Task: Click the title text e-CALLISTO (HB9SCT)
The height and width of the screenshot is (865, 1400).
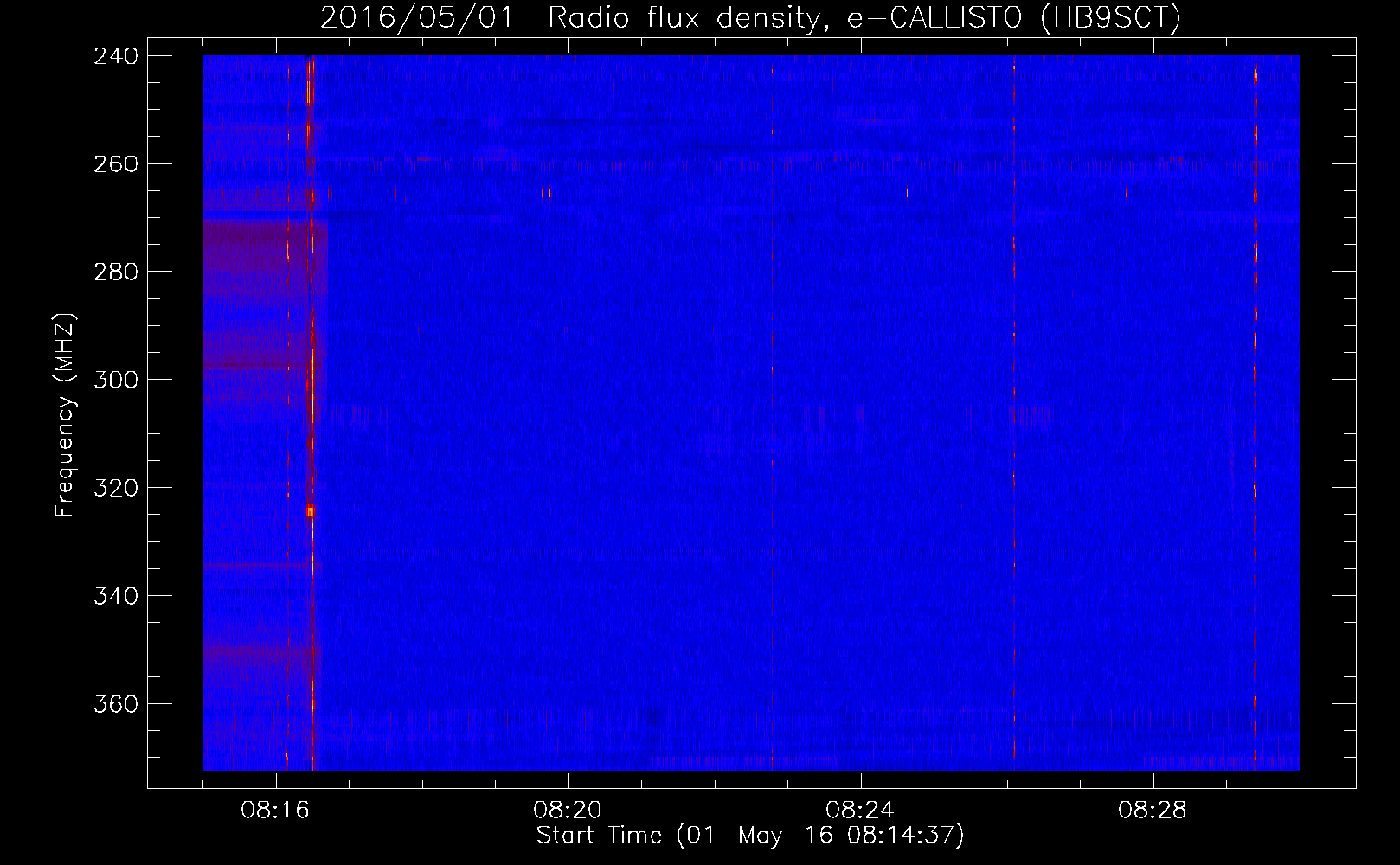Action: [1014, 17]
